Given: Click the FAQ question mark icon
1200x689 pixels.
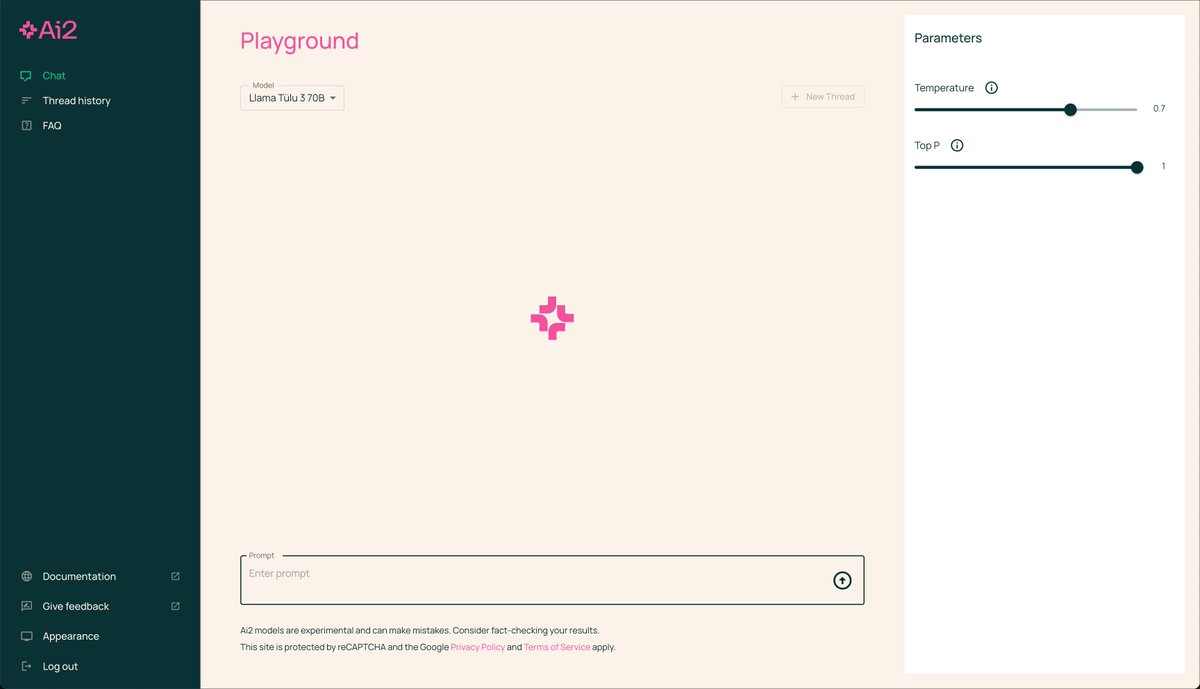Looking at the screenshot, I should click(26, 126).
